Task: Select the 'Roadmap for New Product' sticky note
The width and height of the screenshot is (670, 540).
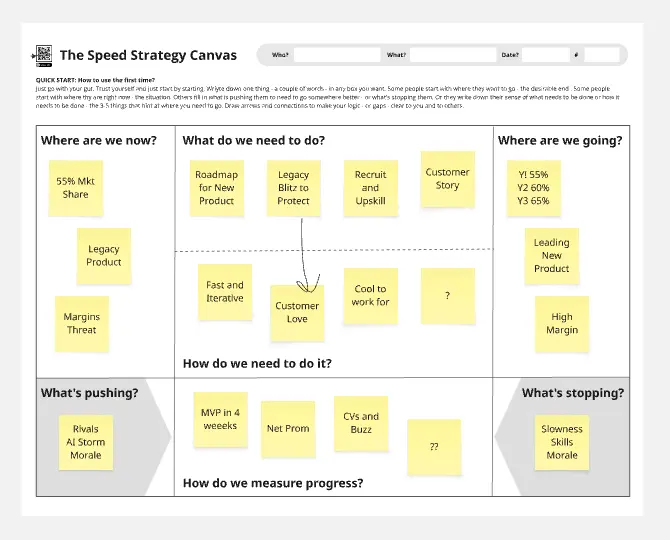Action: coord(216,188)
